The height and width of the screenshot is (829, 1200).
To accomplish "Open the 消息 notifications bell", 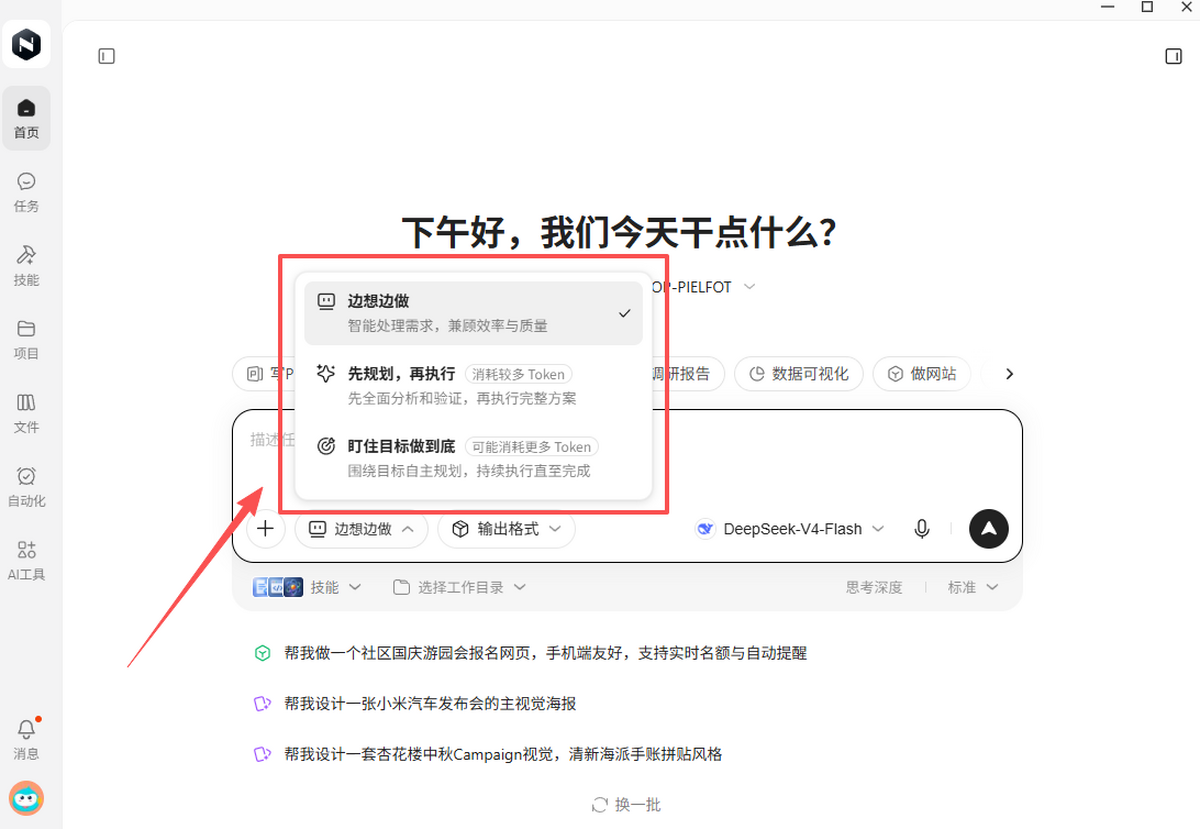I will click(26, 739).
